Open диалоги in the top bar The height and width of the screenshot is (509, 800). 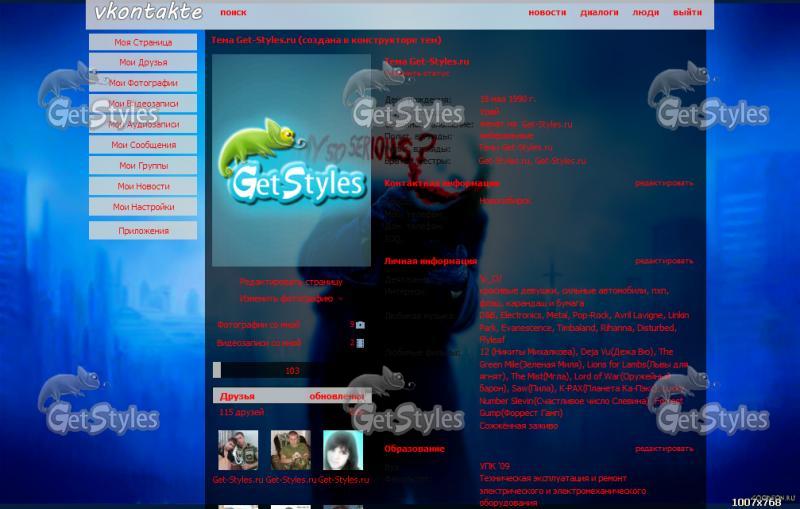point(599,12)
